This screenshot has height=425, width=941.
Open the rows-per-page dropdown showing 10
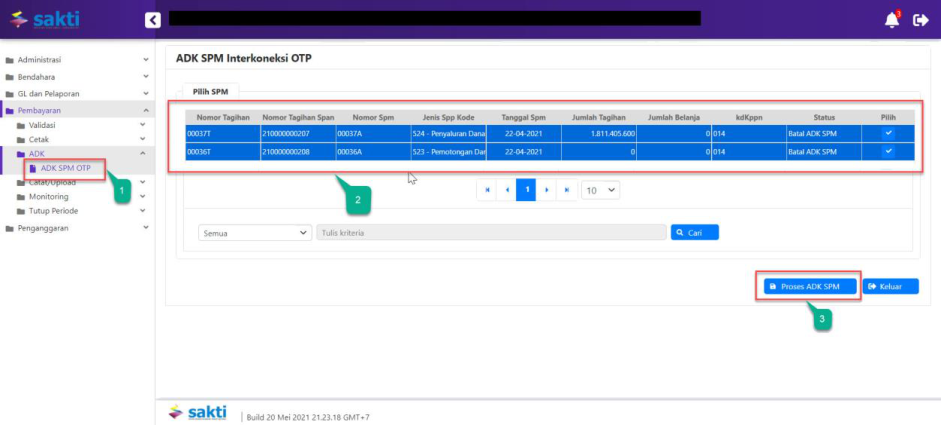(600, 190)
